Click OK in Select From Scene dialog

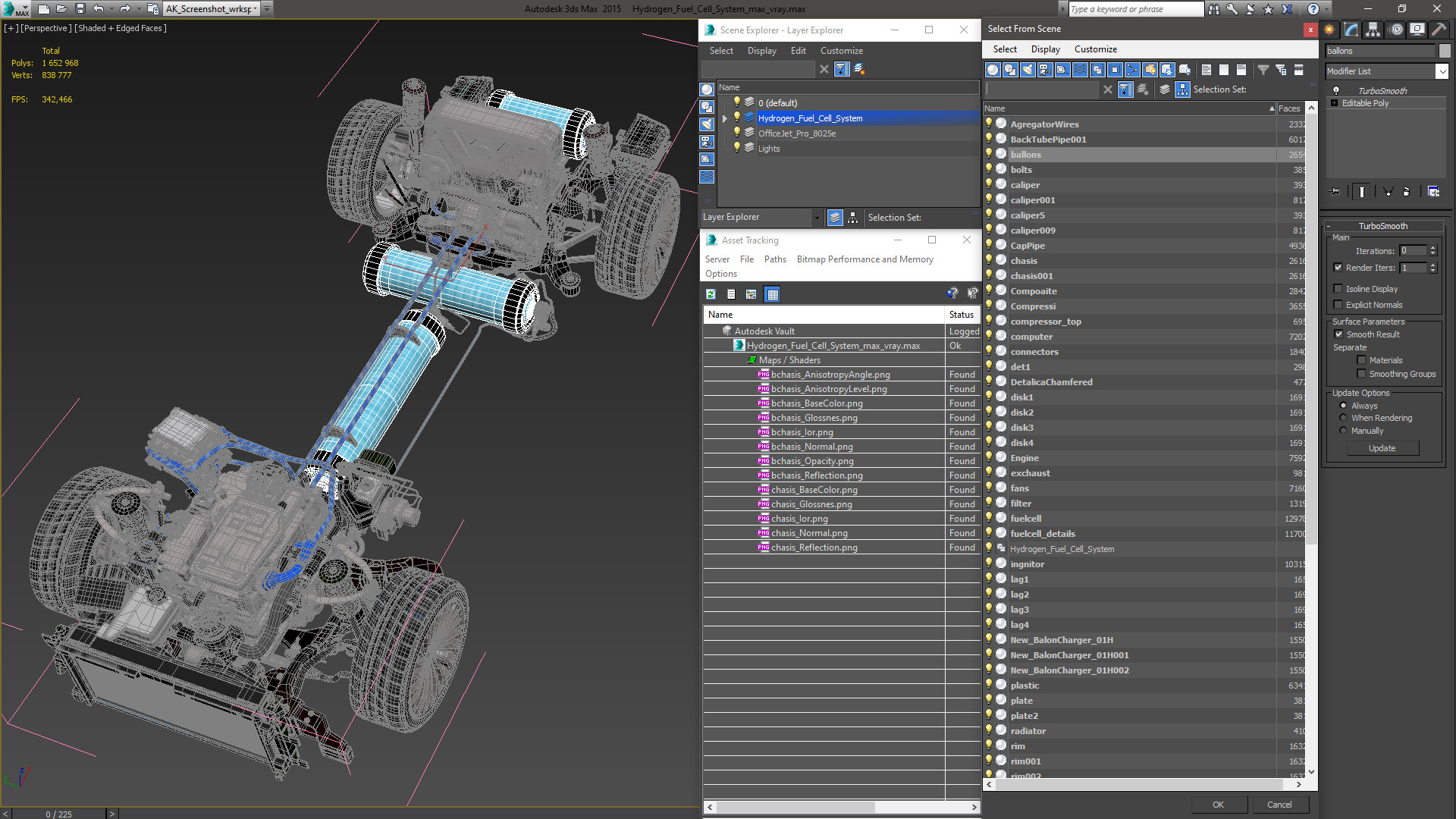coord(1218,805)
